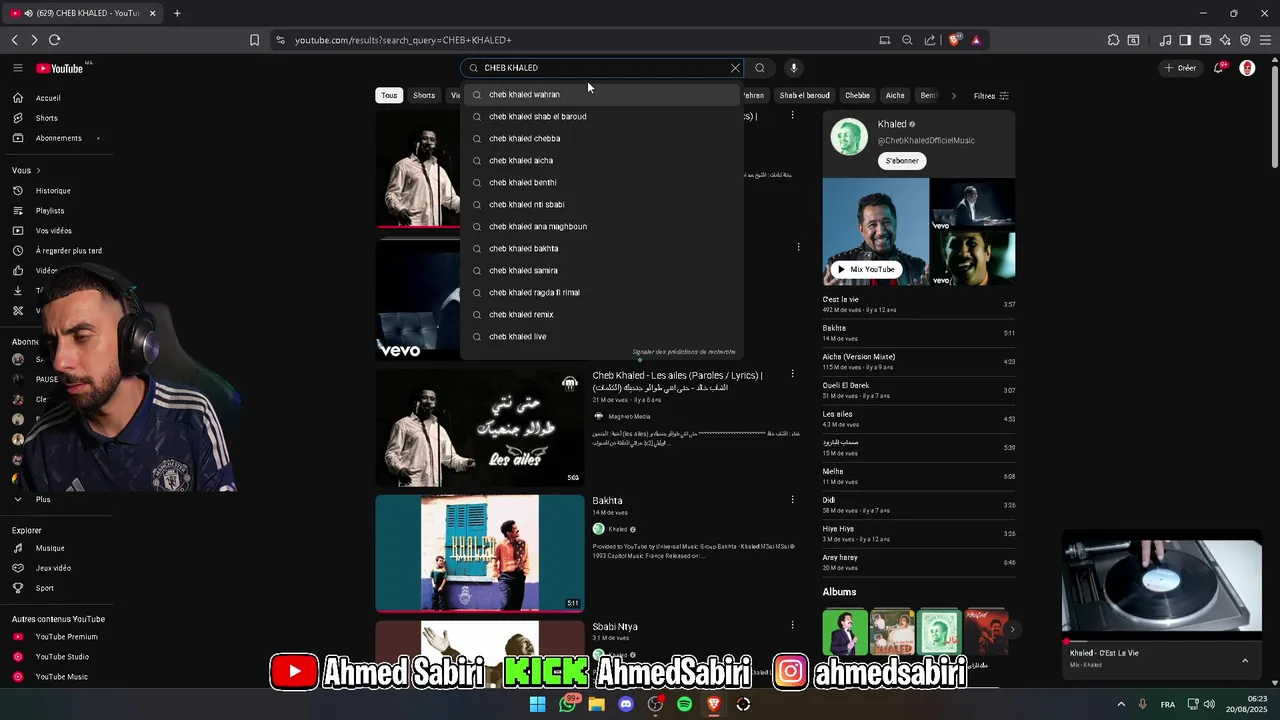Open Spotify from the taskbar
Image resolution: width=1280 pixels, height=720 pixels.
(x=685, y=704)
